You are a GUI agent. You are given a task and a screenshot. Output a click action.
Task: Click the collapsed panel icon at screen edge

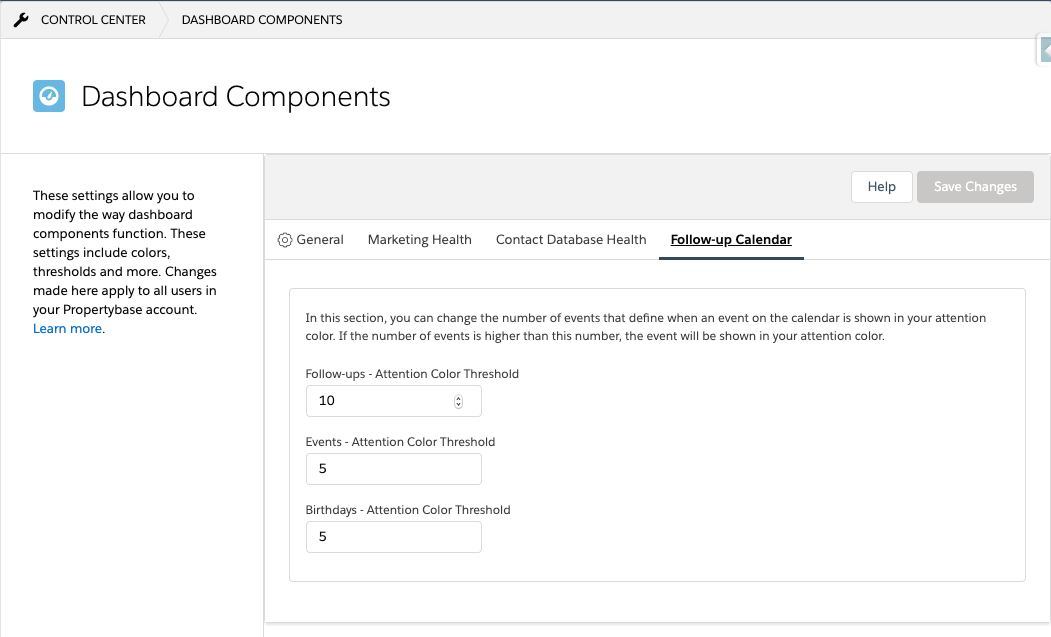point(1045,49)
